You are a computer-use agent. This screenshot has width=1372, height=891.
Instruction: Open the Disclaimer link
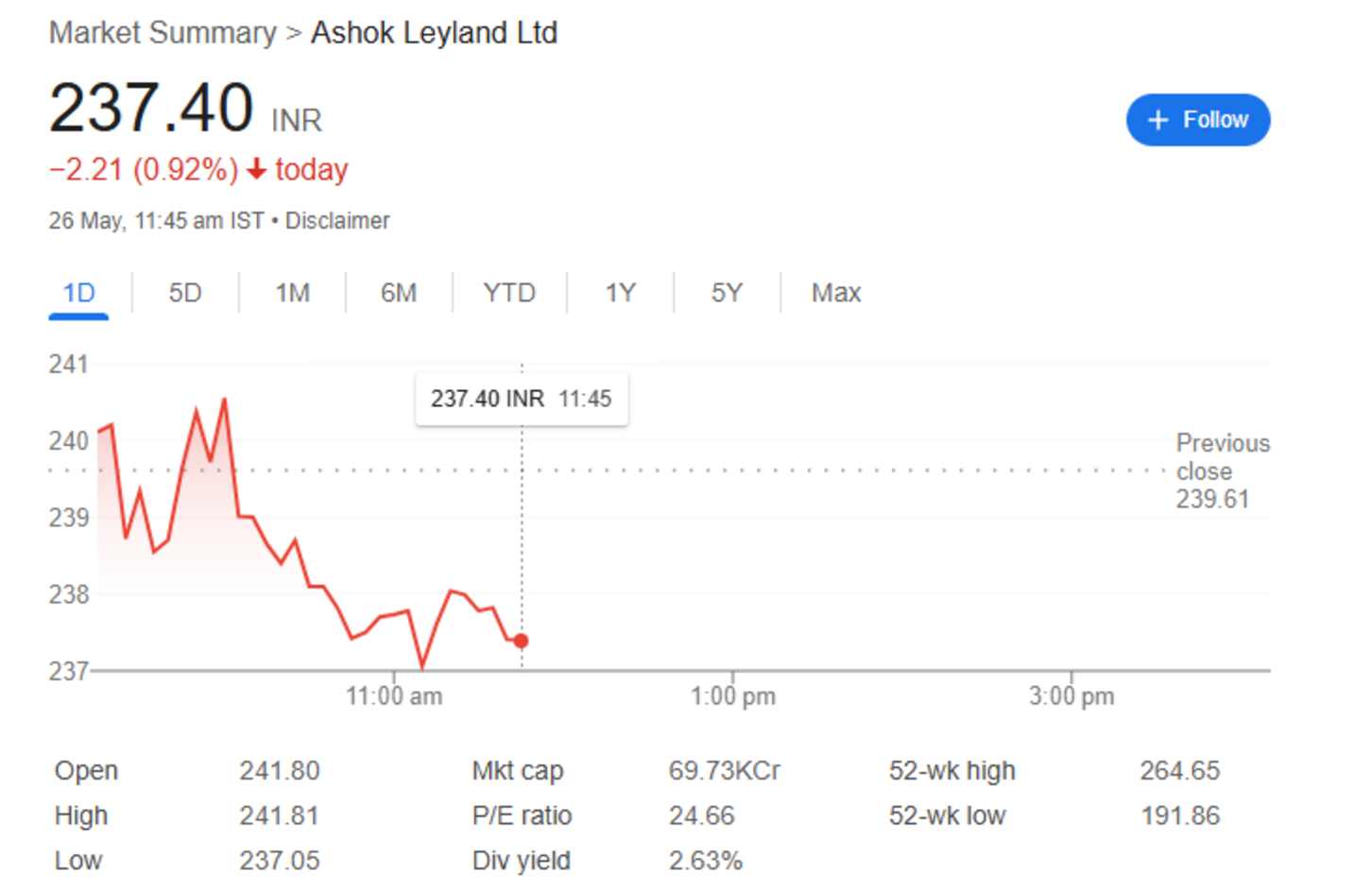(x=340, y=220)
